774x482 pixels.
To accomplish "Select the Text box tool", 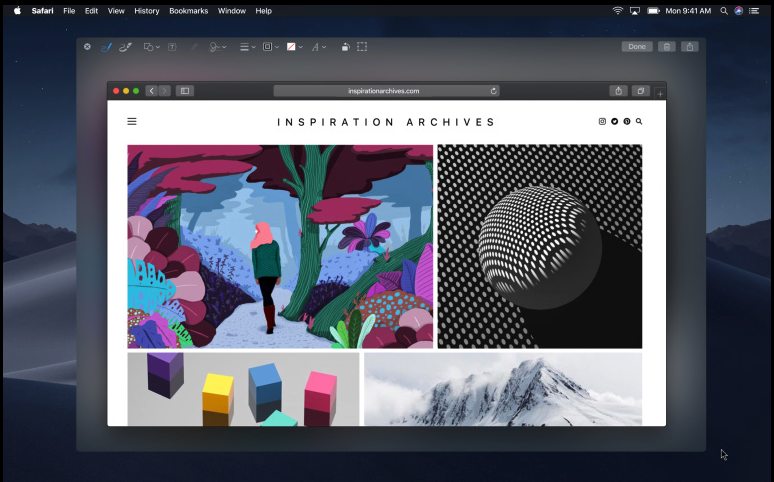I will pyautogui.click(x=172, y=47).
